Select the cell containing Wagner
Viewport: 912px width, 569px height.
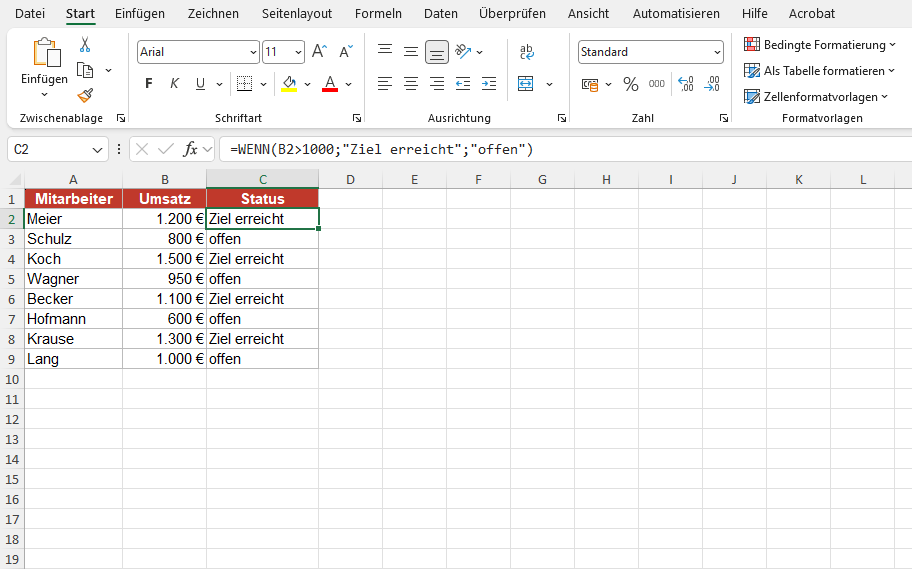(x=73, y=279)
